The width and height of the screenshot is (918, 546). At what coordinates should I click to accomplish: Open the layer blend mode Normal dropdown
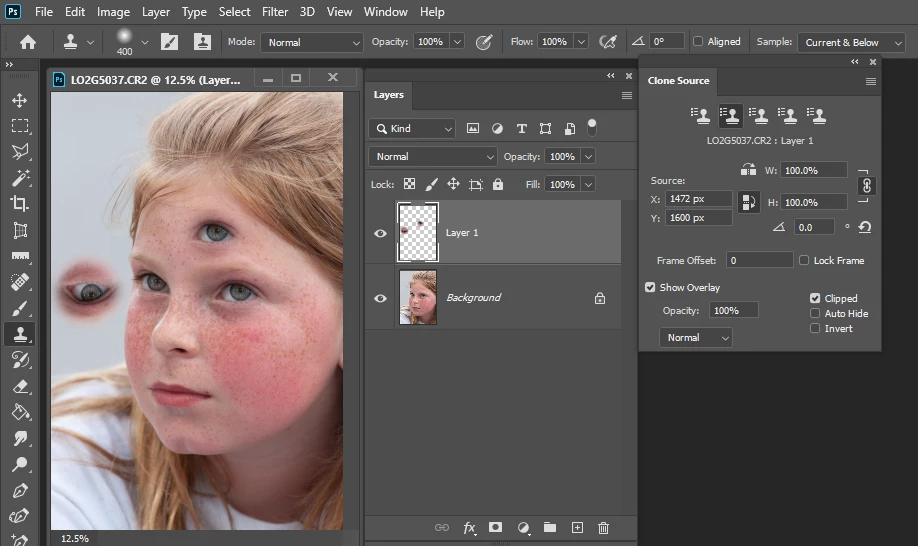coord(433,157)
